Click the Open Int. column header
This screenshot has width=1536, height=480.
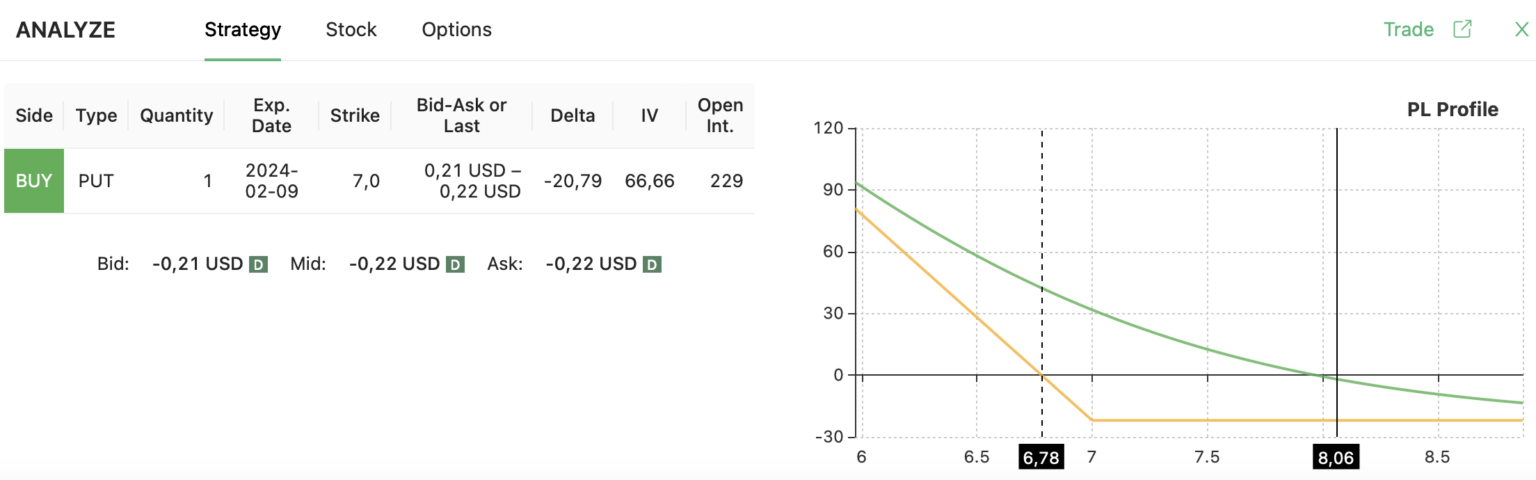[x=720, y=116]
